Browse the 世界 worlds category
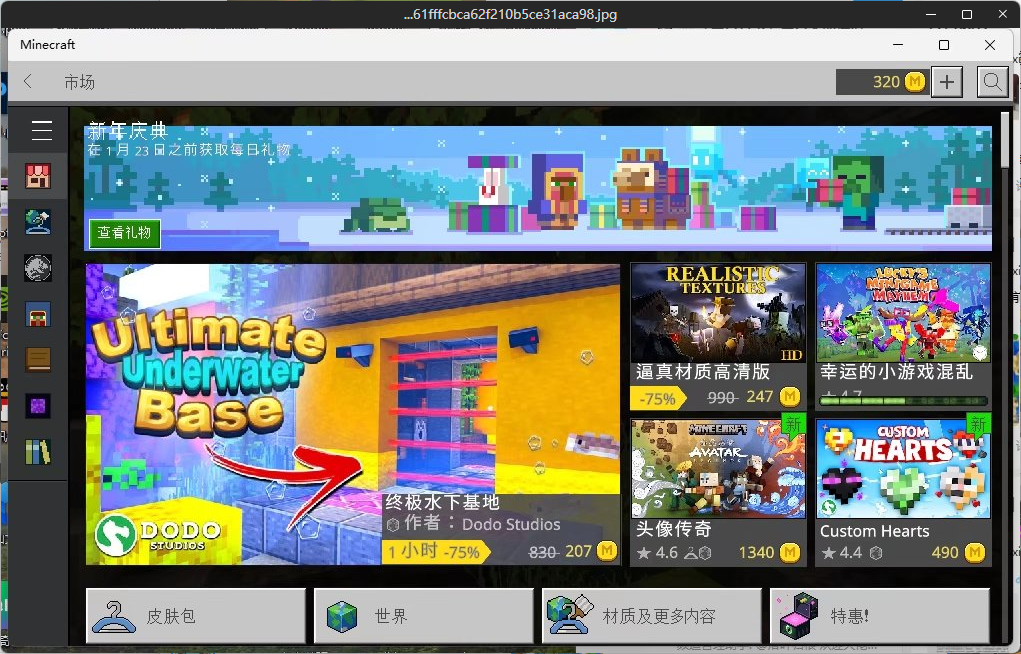This screenshot has width=1021, height=654. (423, 616)
